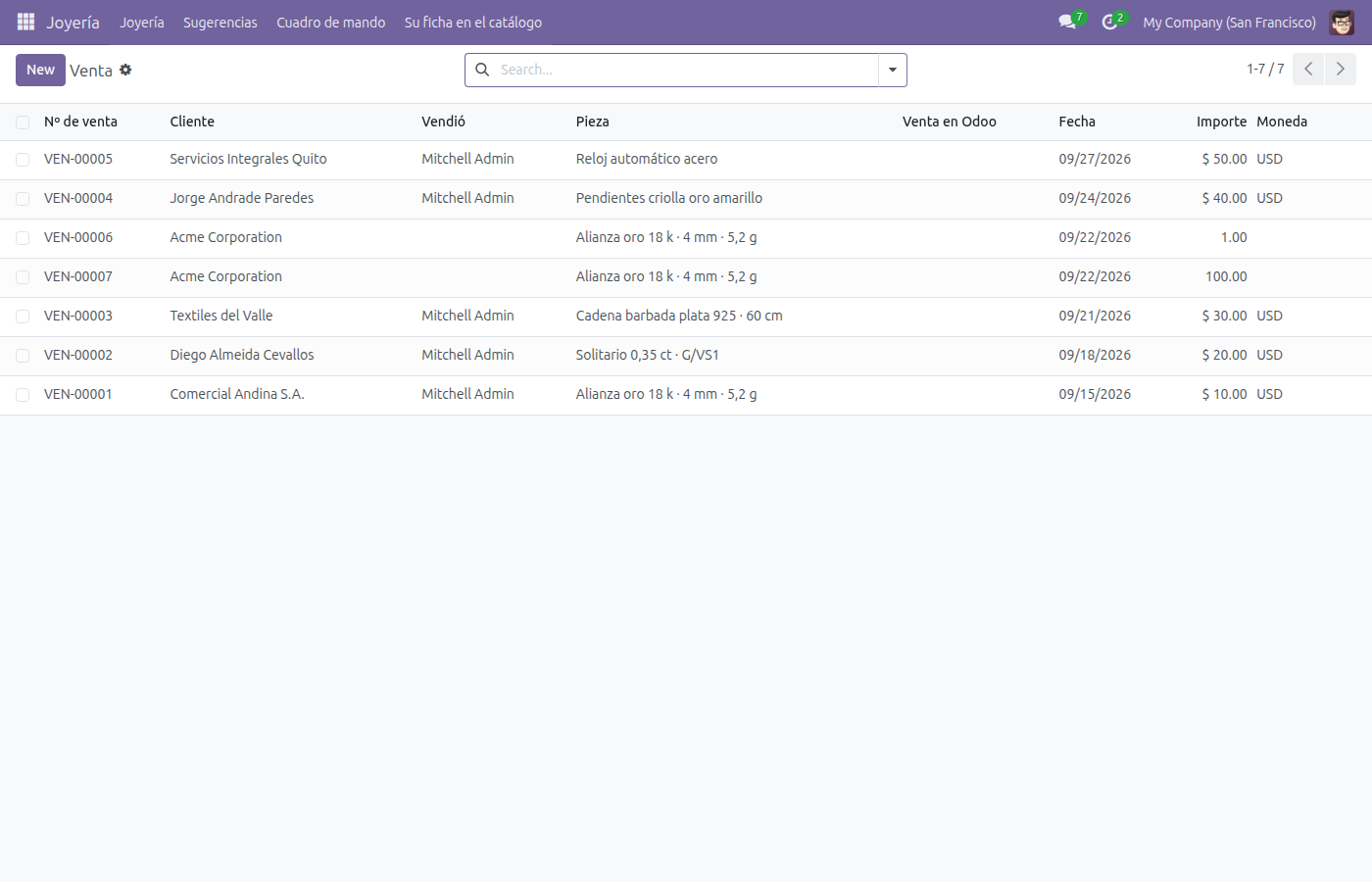This screenshot has width=1372, height=882.
Task: Click the New button
Action: (x=40, y=70)
